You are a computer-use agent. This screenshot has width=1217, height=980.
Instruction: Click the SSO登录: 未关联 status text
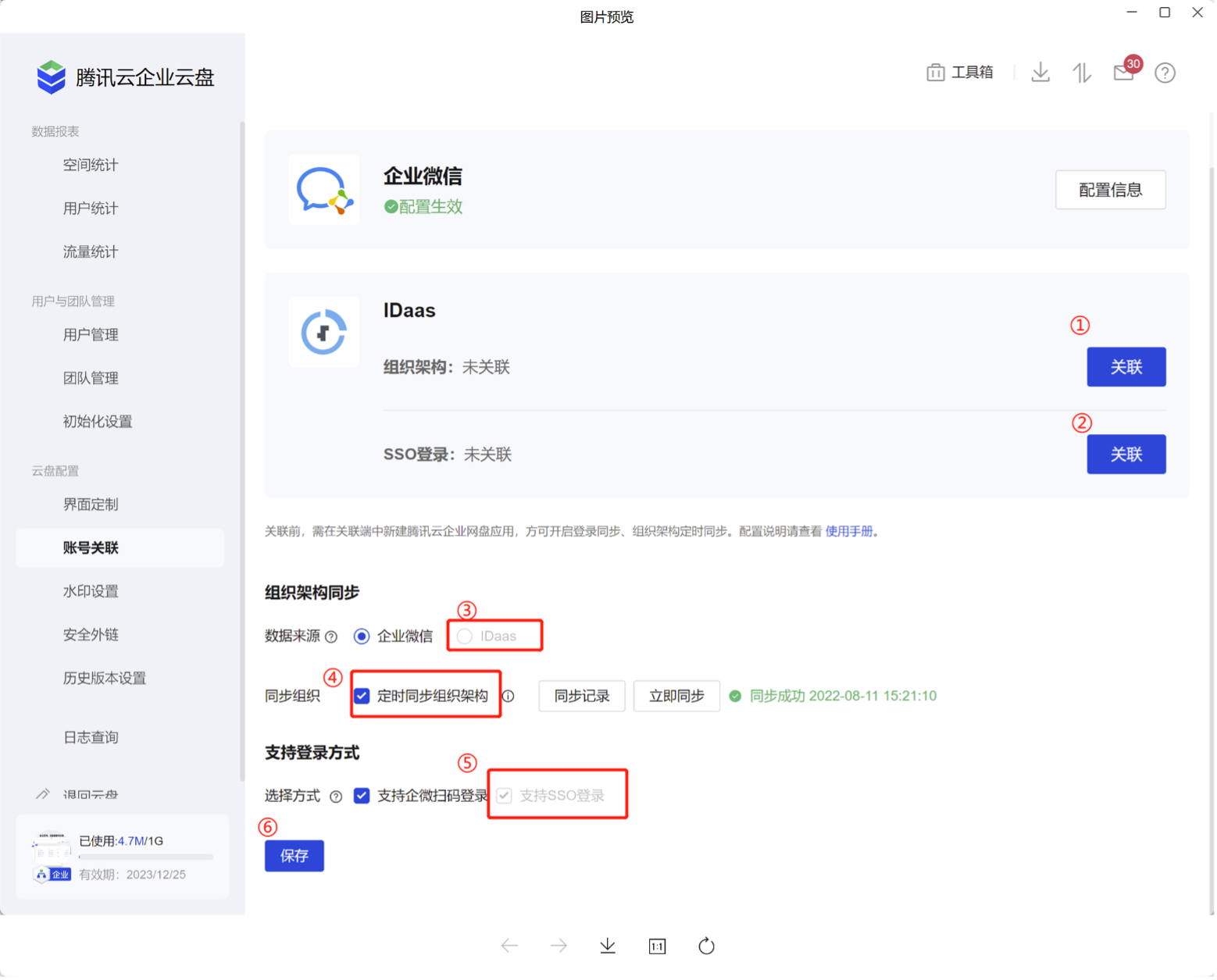(448, 455)
